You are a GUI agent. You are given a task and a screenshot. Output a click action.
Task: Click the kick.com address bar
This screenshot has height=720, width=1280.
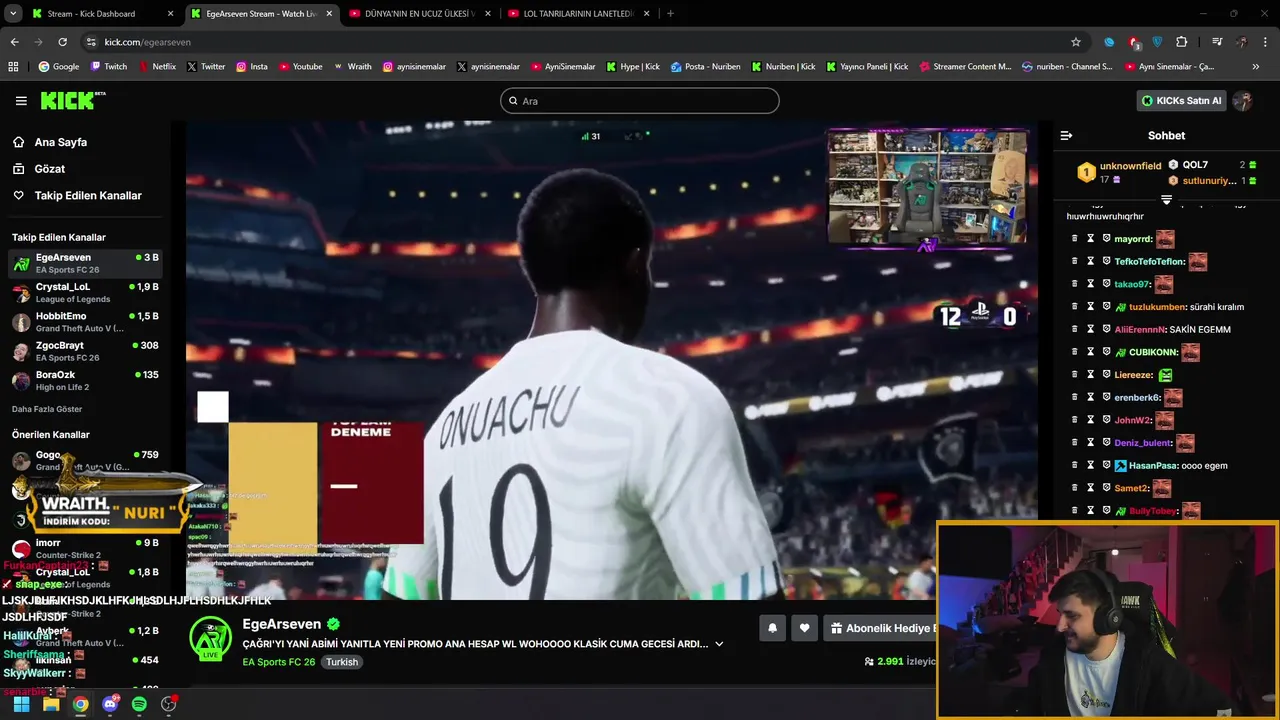tap(580, 42)
